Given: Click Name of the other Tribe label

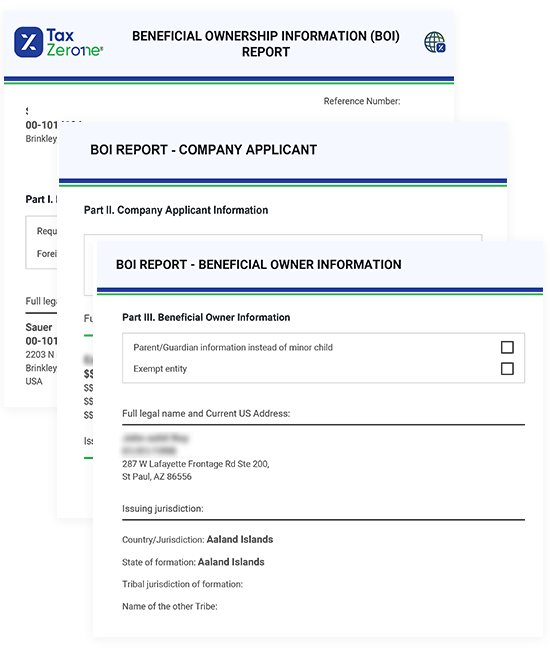Looking at the screenshot, I should 170,606.
